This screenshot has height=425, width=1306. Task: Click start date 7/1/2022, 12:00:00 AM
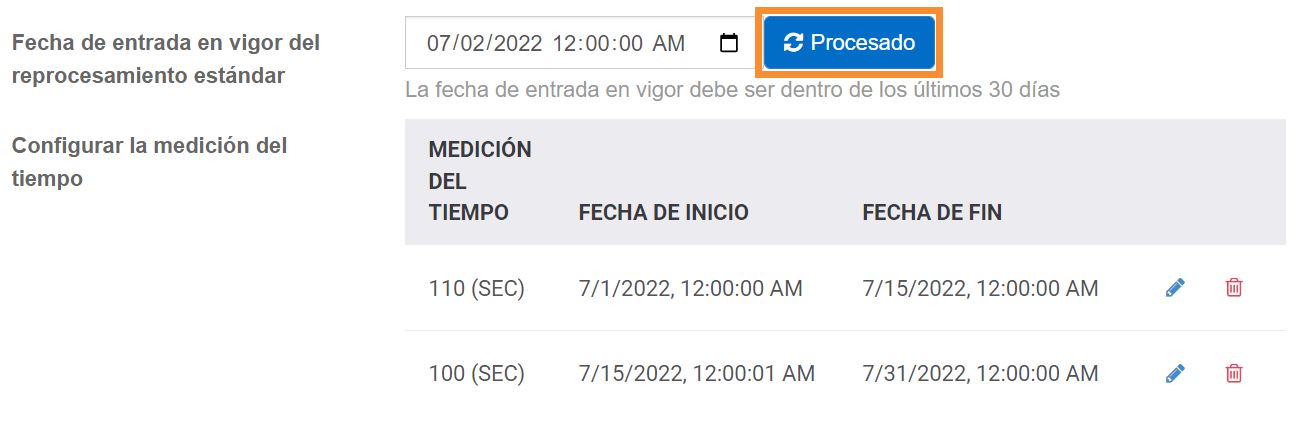[x=690, y=289]
